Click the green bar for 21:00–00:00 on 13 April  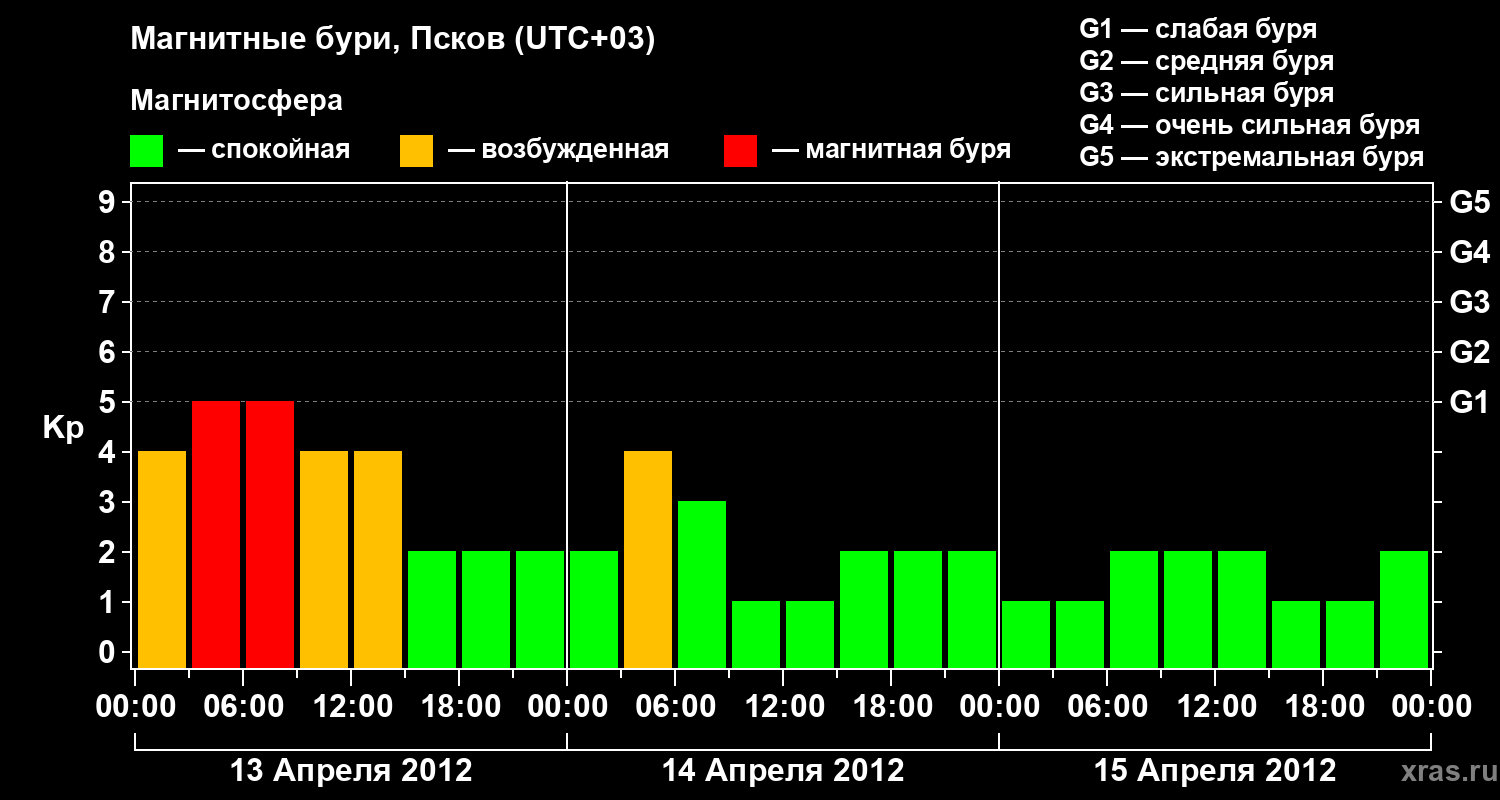pos(540,609)
